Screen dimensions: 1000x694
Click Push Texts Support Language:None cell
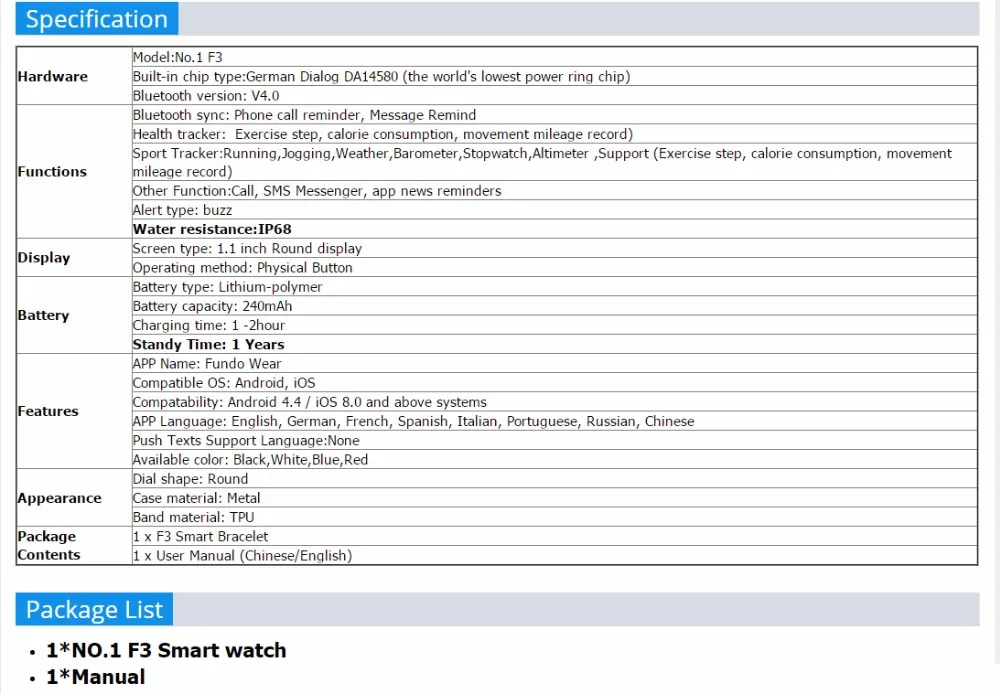[555, 440]
